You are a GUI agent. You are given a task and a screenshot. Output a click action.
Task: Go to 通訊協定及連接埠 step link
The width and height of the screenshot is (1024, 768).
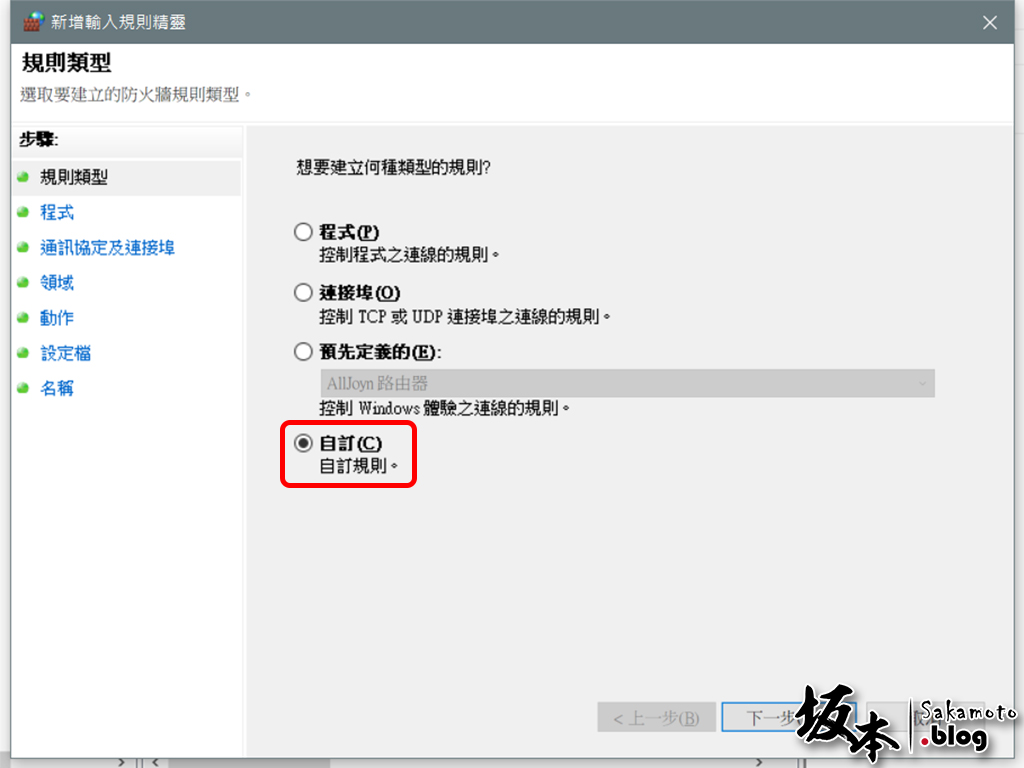coord(107,248)
